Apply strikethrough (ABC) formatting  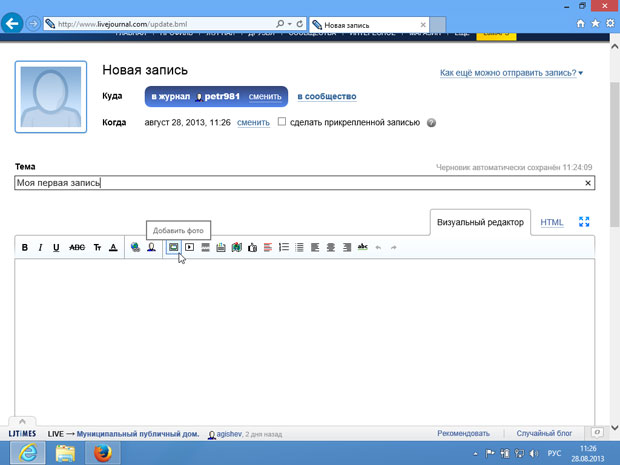coord(77,247)
